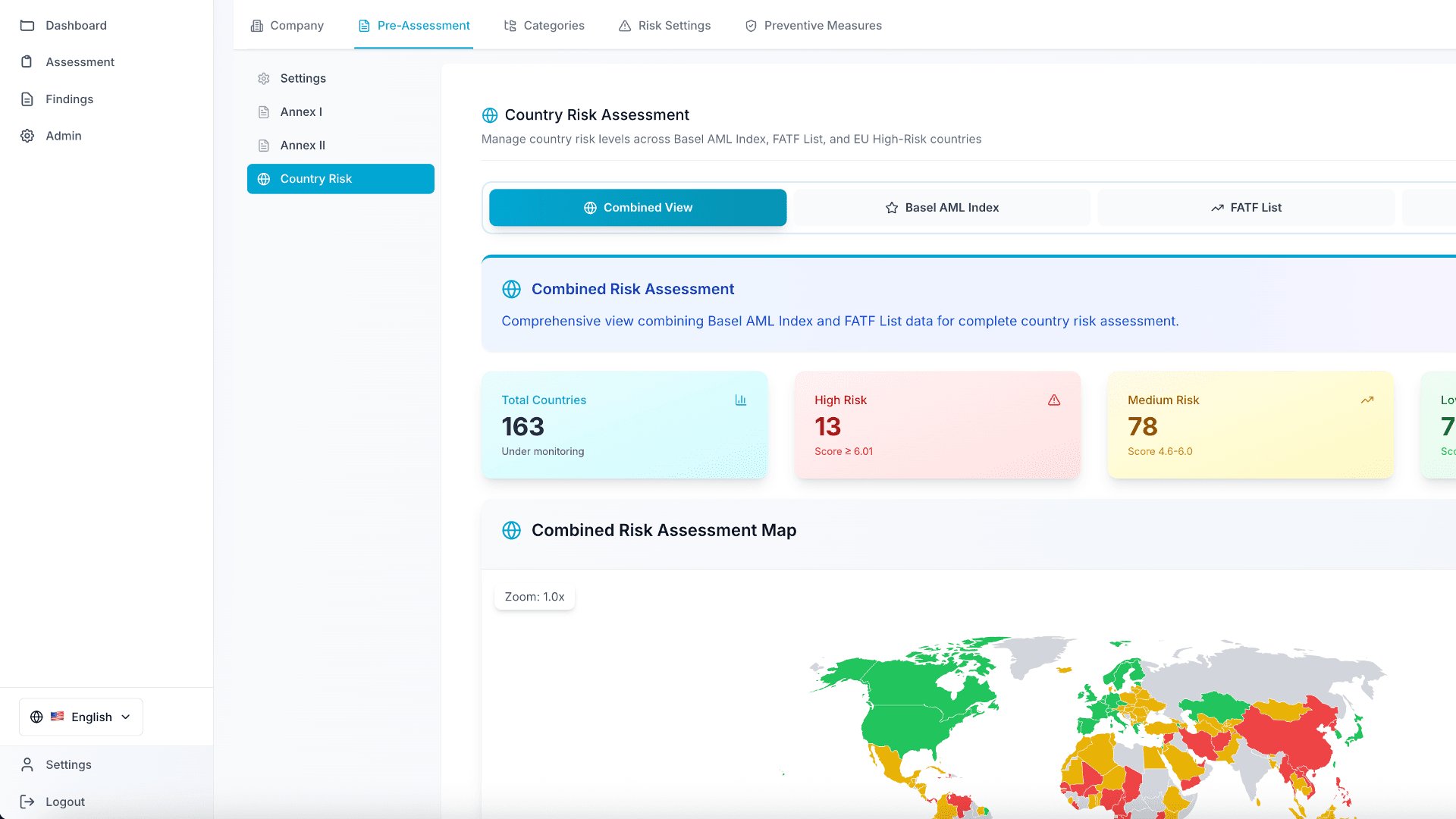Go to the Risk Settings tab
Viewport: 1456px width, 819px height.
click(665, 26)
